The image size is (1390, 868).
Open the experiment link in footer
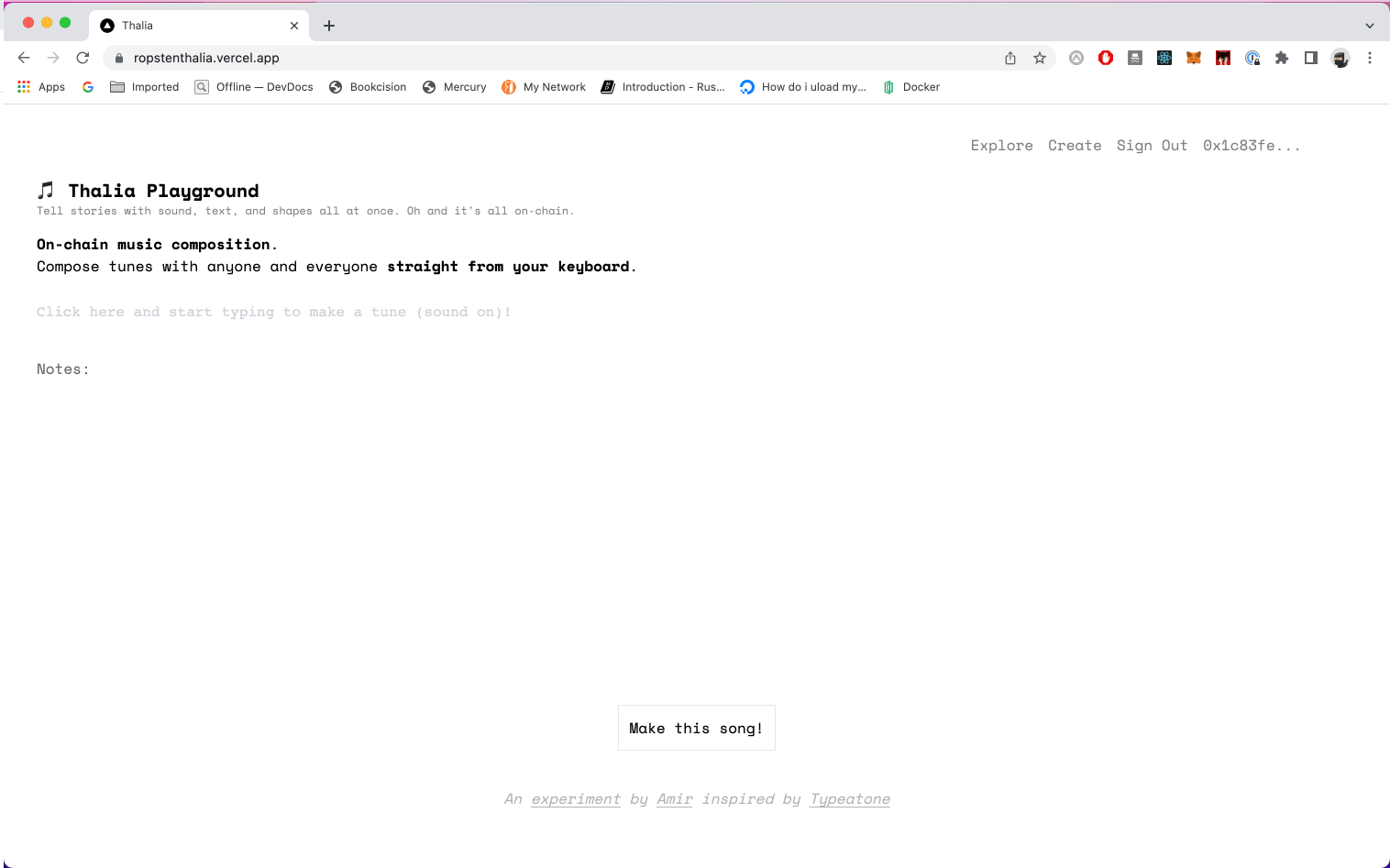coord(576,799)
